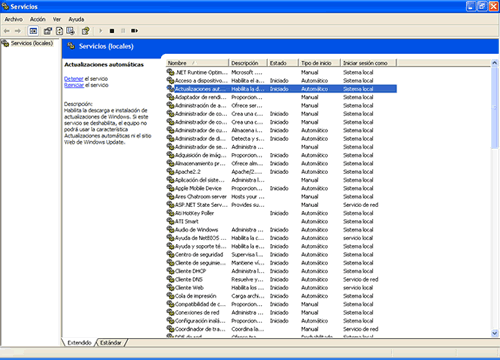Screen dimensions: 500x360
Task: Click the Export List toolbar icon
Action: coord(70,31)
